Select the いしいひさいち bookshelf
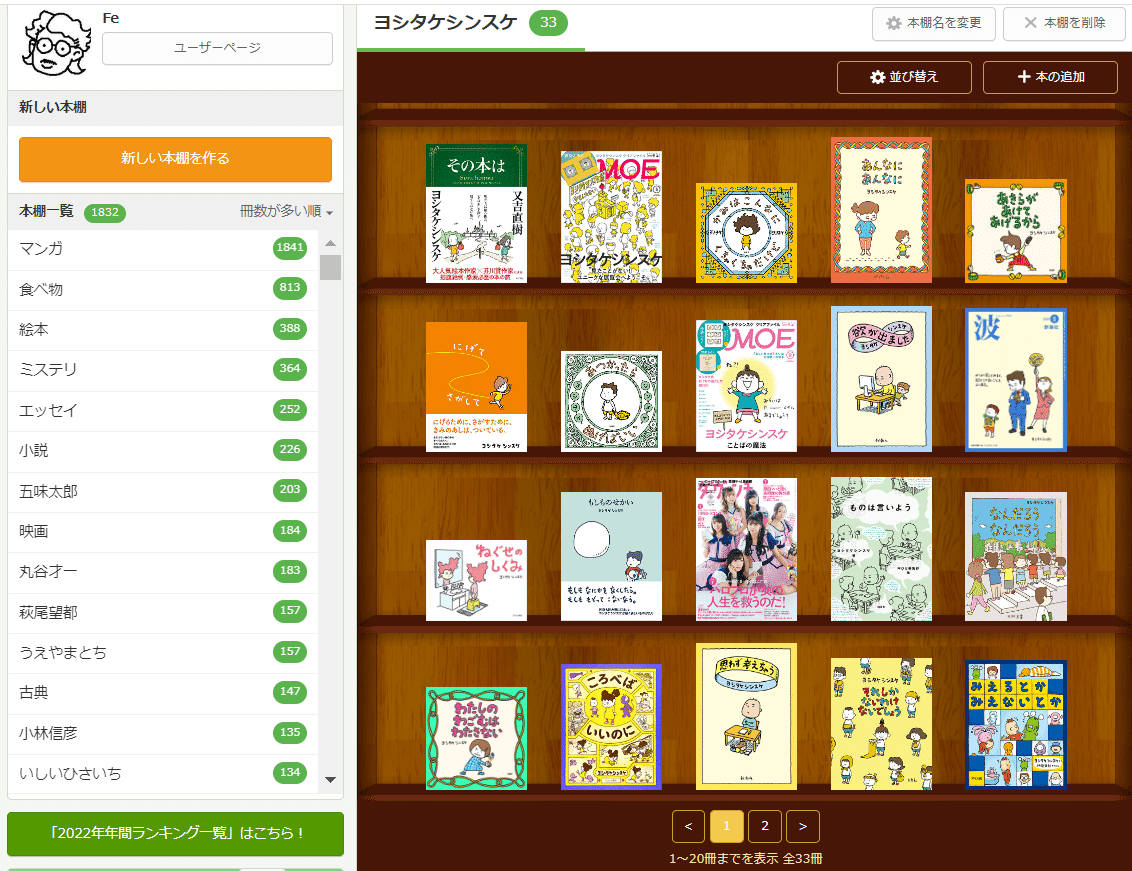This screenshot has width=1132, height=871. click(163, 774)
